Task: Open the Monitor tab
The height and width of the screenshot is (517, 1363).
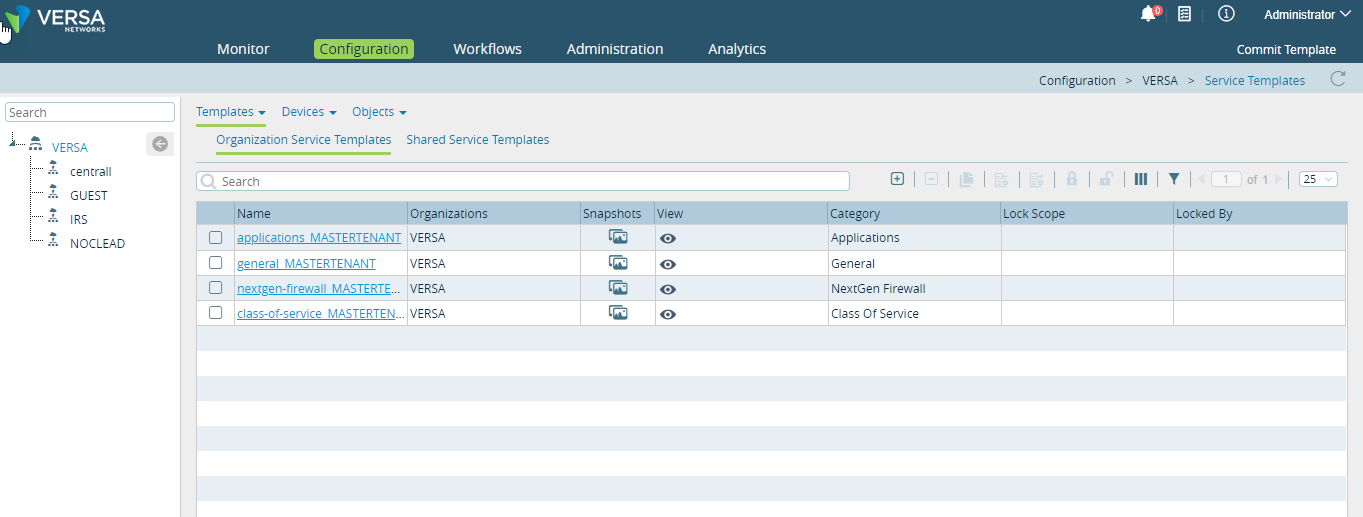Action: coord(243,48)
